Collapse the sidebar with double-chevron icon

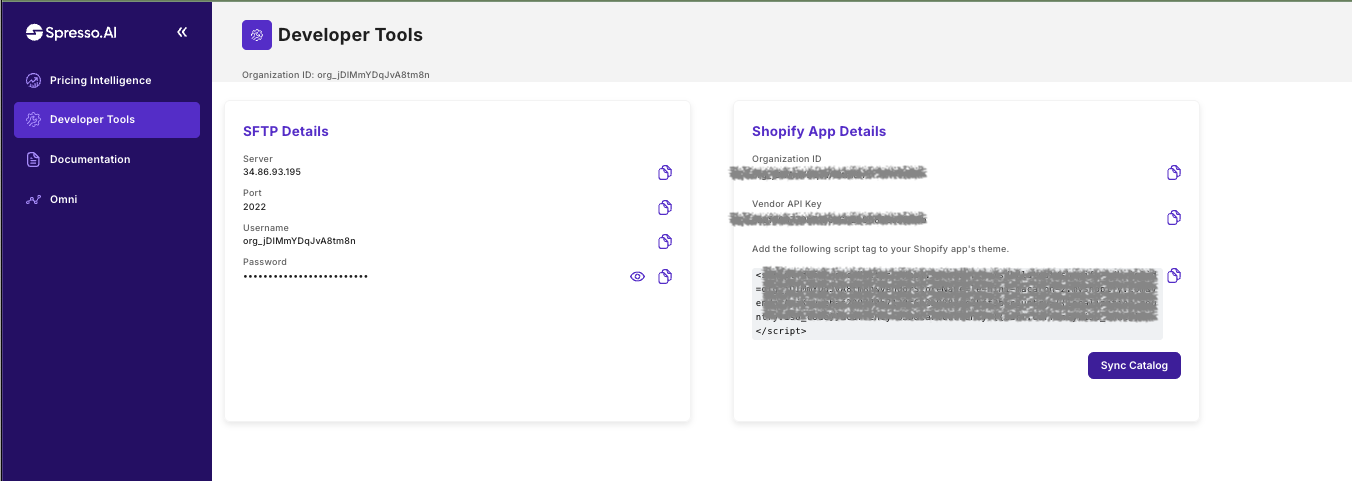pyautogui.click(x=182, y=32)
